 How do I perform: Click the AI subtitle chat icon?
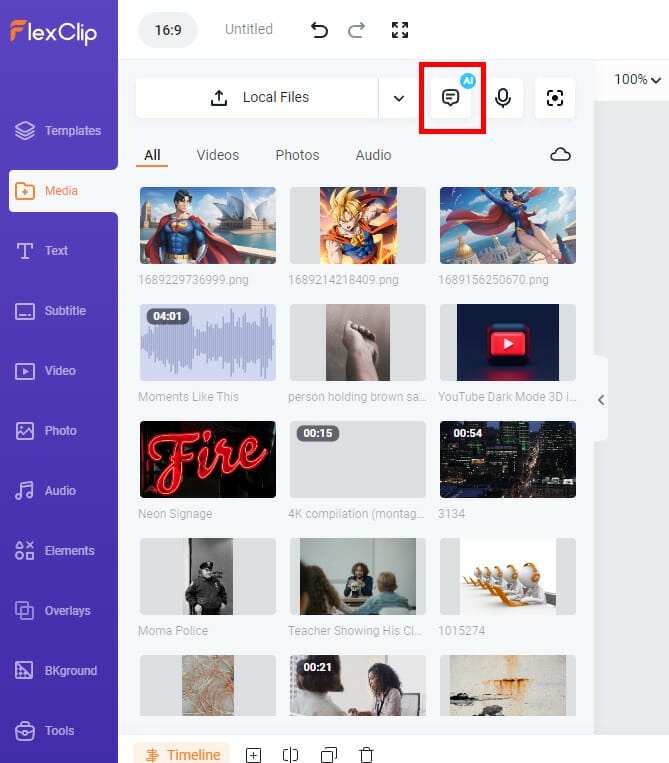pyautogui.click(x=451, y=98)
